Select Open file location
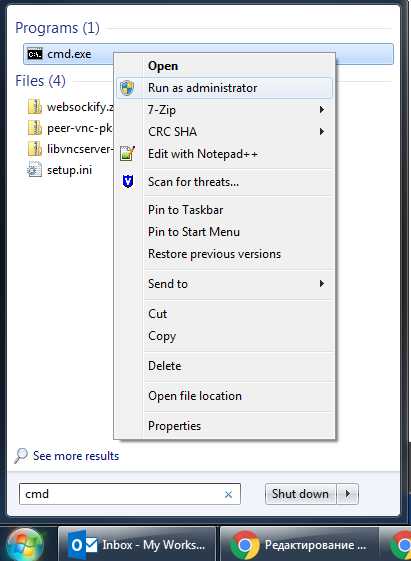This screenshot has width=411, height=561. [x=195, y=396]
